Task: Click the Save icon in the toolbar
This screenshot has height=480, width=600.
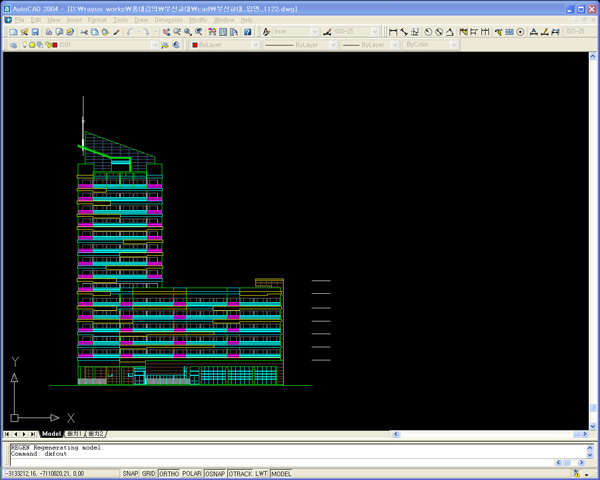Action: click(34, 32)
